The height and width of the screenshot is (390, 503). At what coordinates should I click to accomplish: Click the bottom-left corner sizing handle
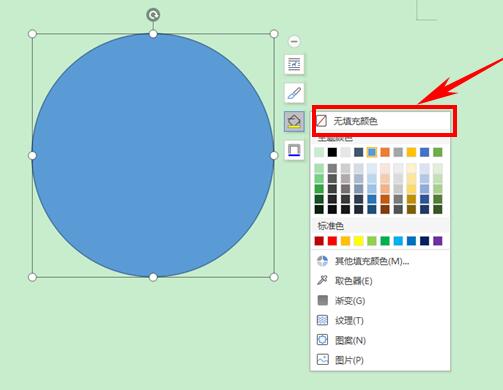coord(32,277)
